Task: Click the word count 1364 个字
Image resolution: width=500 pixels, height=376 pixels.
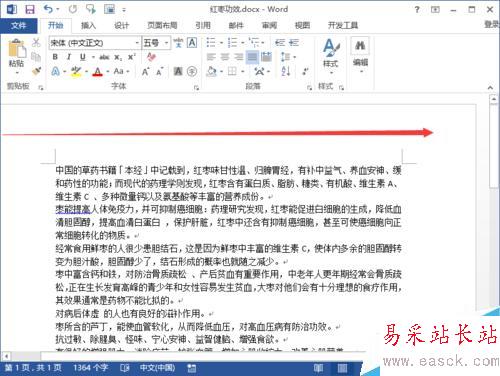Action: (91, 368)
